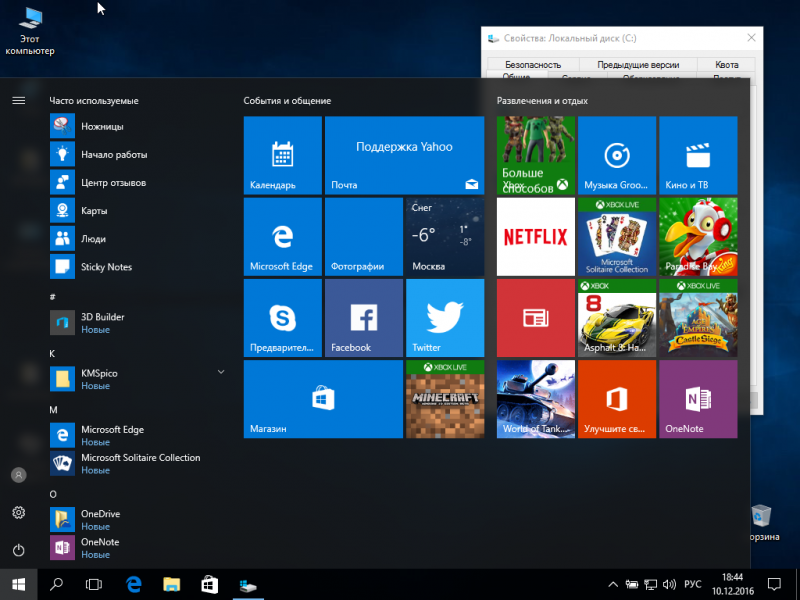Open 3D Builder from app list
Screen dimensions: 800x600
coord(138,323)
